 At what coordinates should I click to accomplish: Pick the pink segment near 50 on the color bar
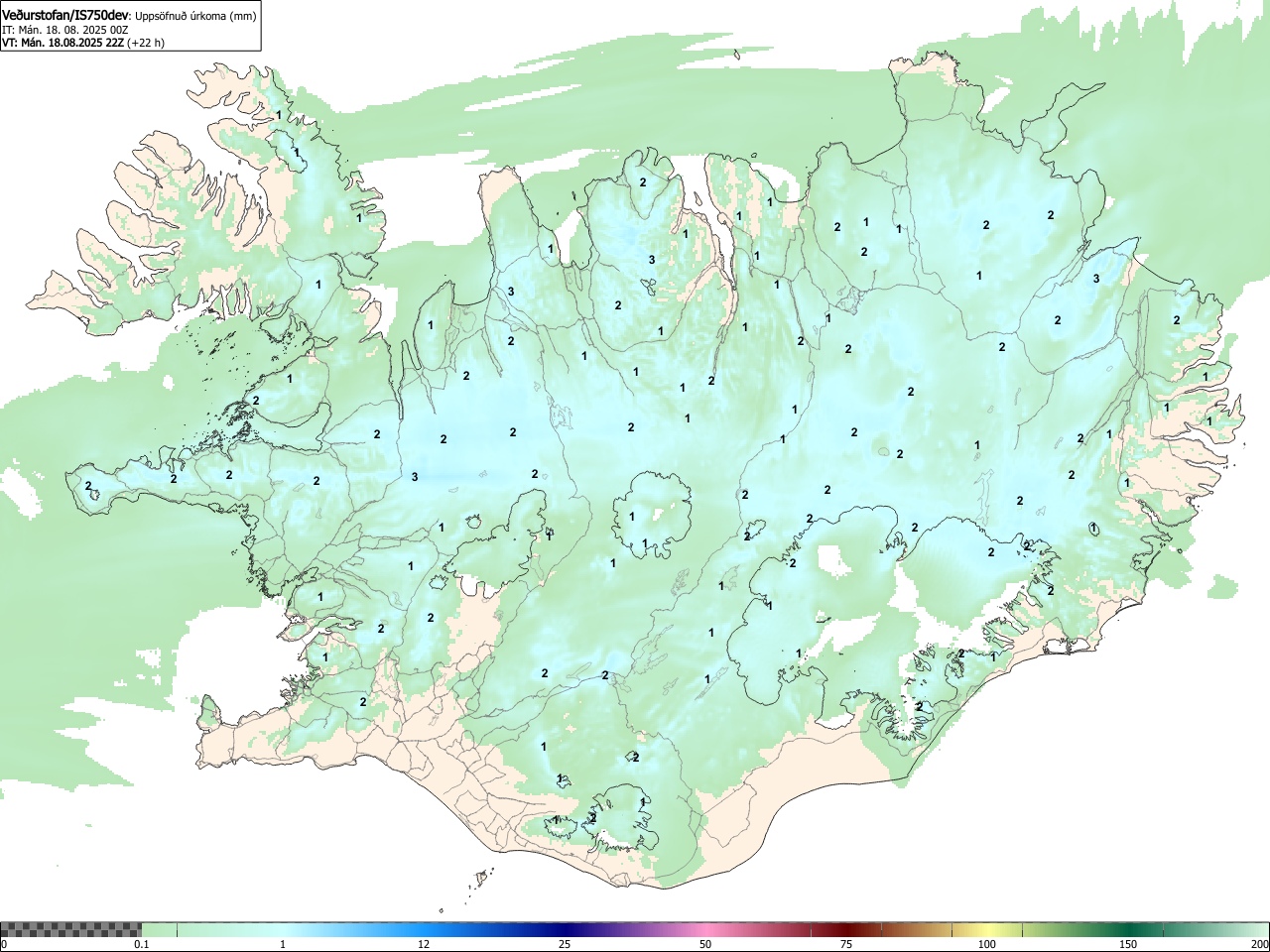705,929
